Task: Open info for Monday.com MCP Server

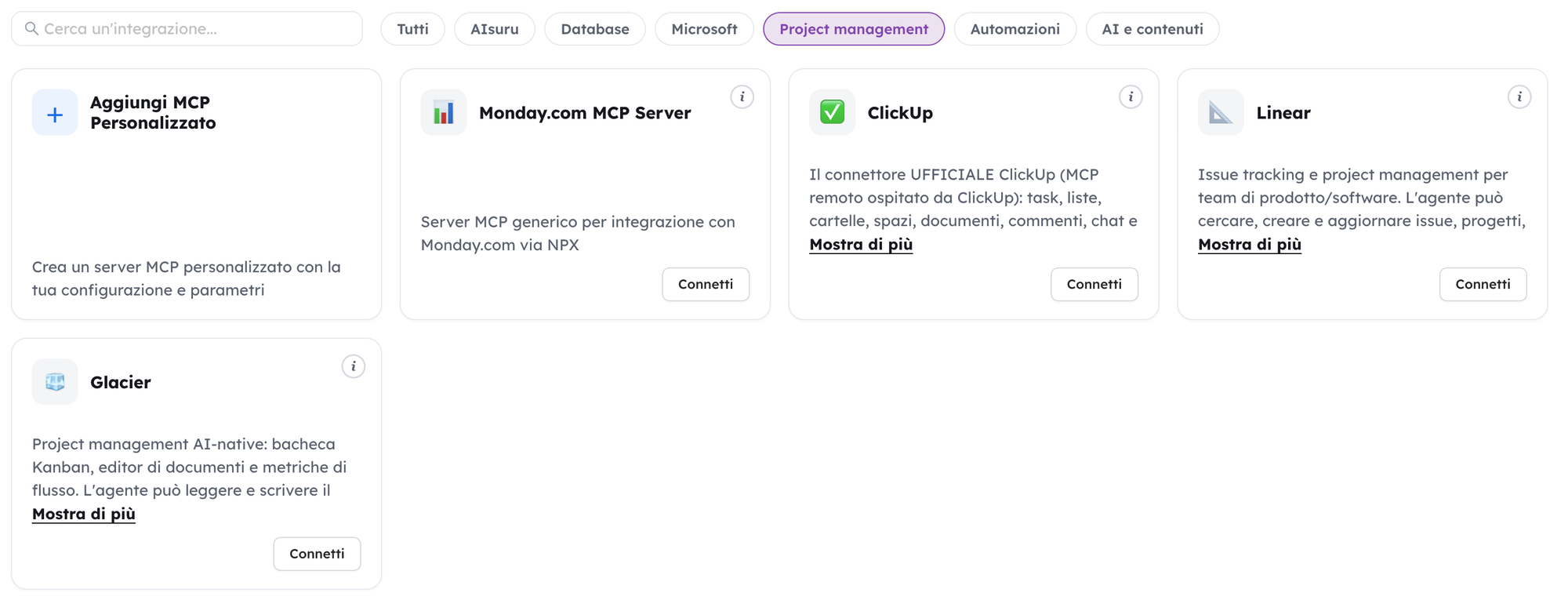Action: pos(742,97)
